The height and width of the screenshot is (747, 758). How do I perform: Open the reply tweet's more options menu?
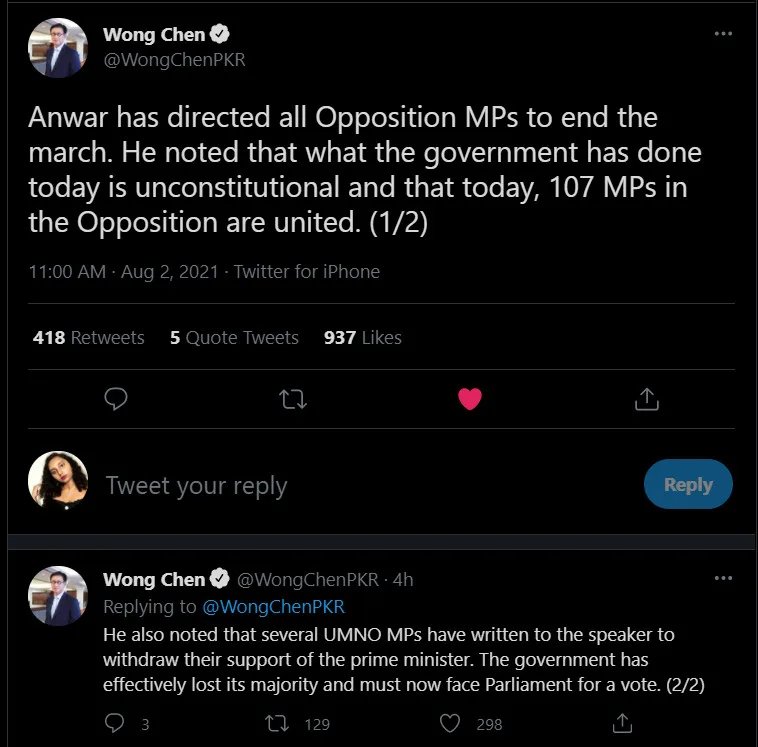723,579
